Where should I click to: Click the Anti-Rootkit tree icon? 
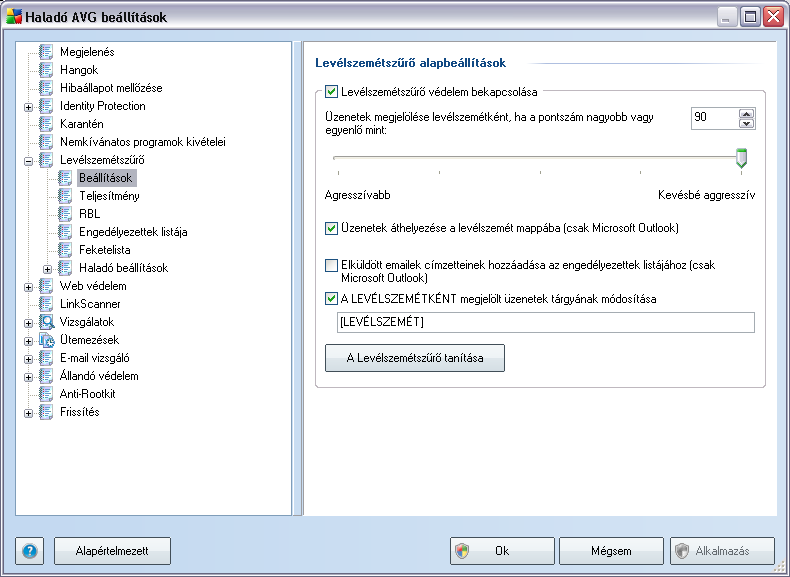[46, 394]
